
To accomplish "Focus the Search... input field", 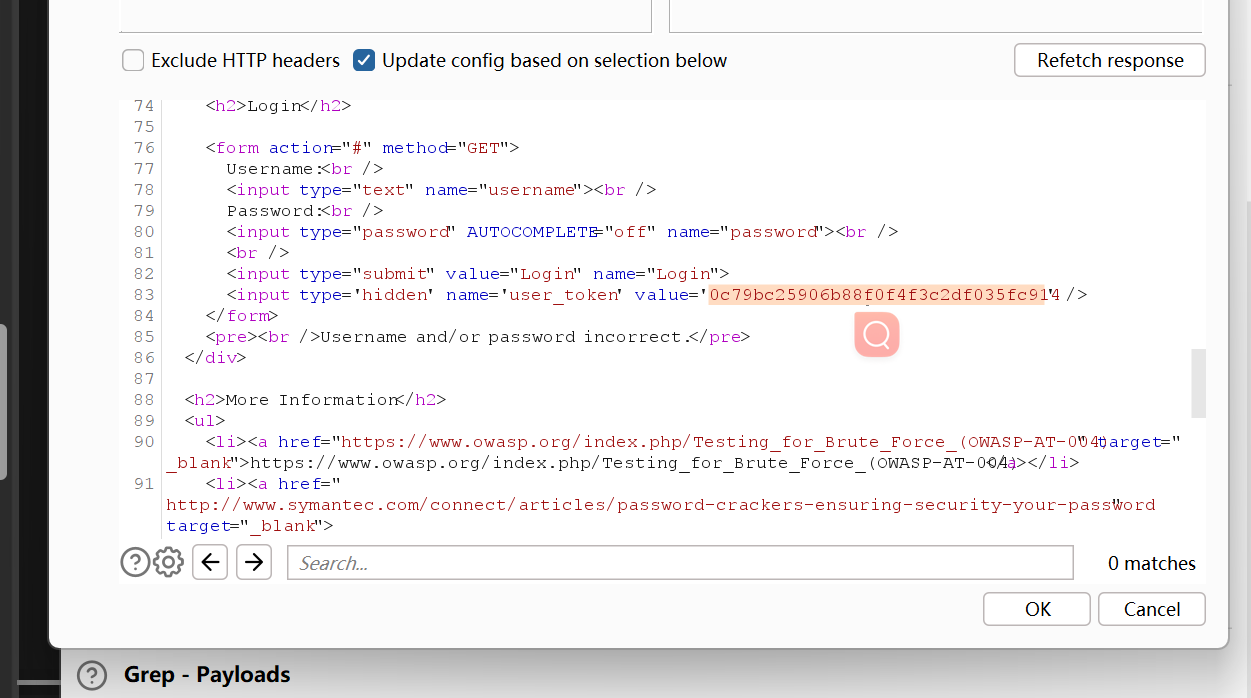I will (680, 562).
